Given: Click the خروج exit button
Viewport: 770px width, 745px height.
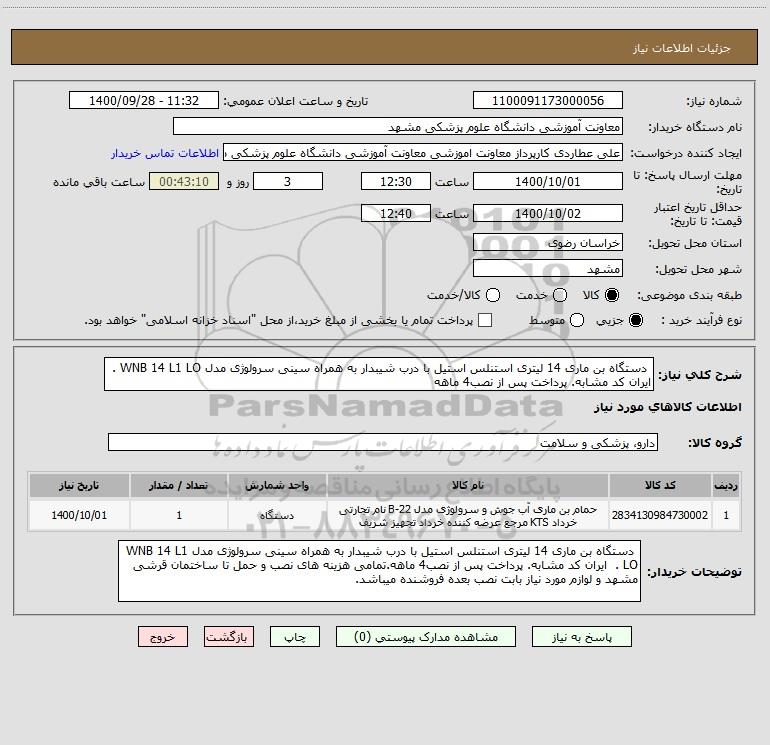Looking at the screenshot, I should (x=163, y=637).
